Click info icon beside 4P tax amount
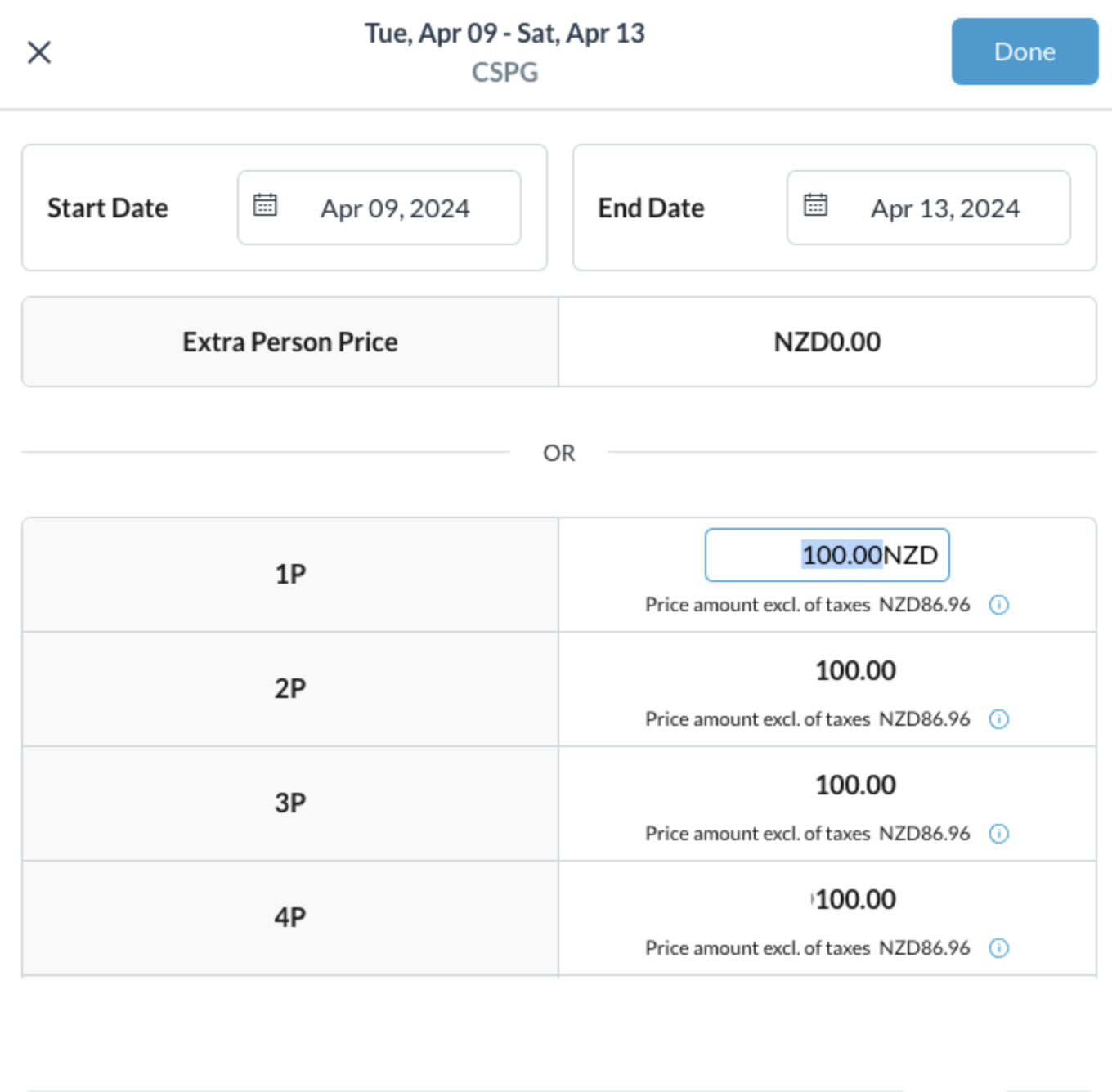Viewport: 1112px width, 1092px height. click(x=998, y=948)
